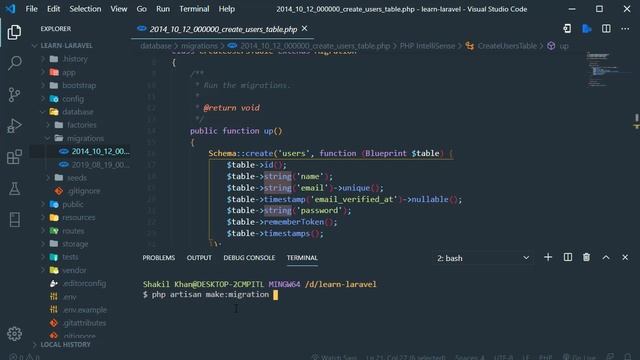The image size is (640, 360).
Task: Open the Run and Debug view
Action: (x=14, y=126)
